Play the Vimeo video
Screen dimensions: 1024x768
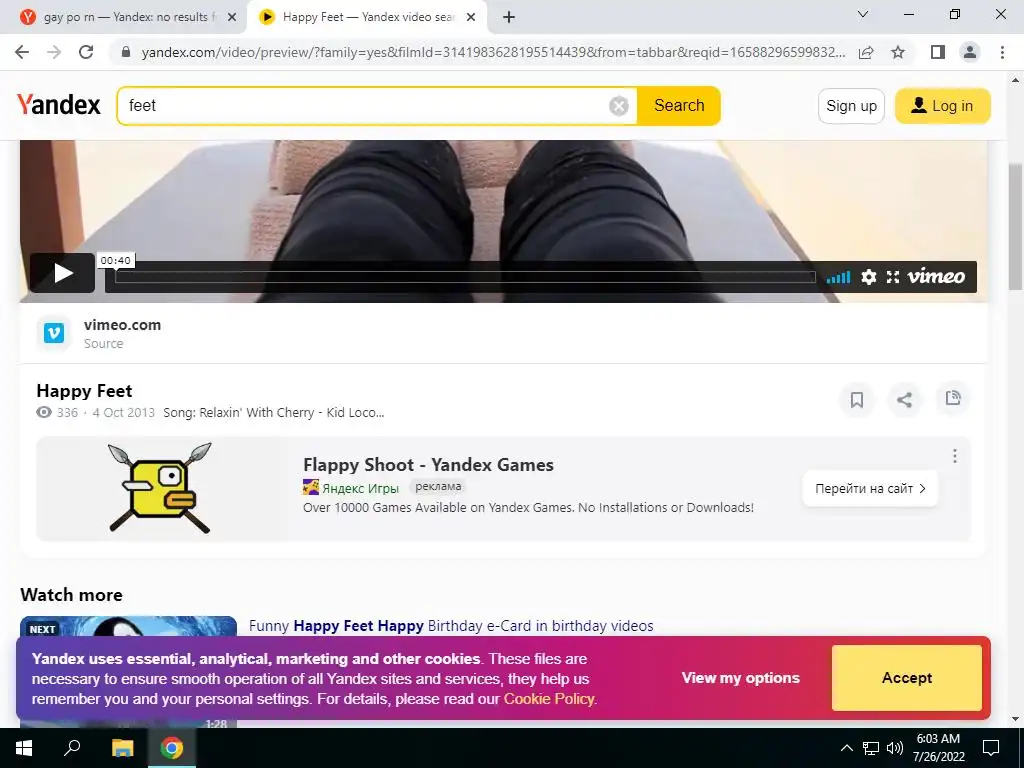63,273
